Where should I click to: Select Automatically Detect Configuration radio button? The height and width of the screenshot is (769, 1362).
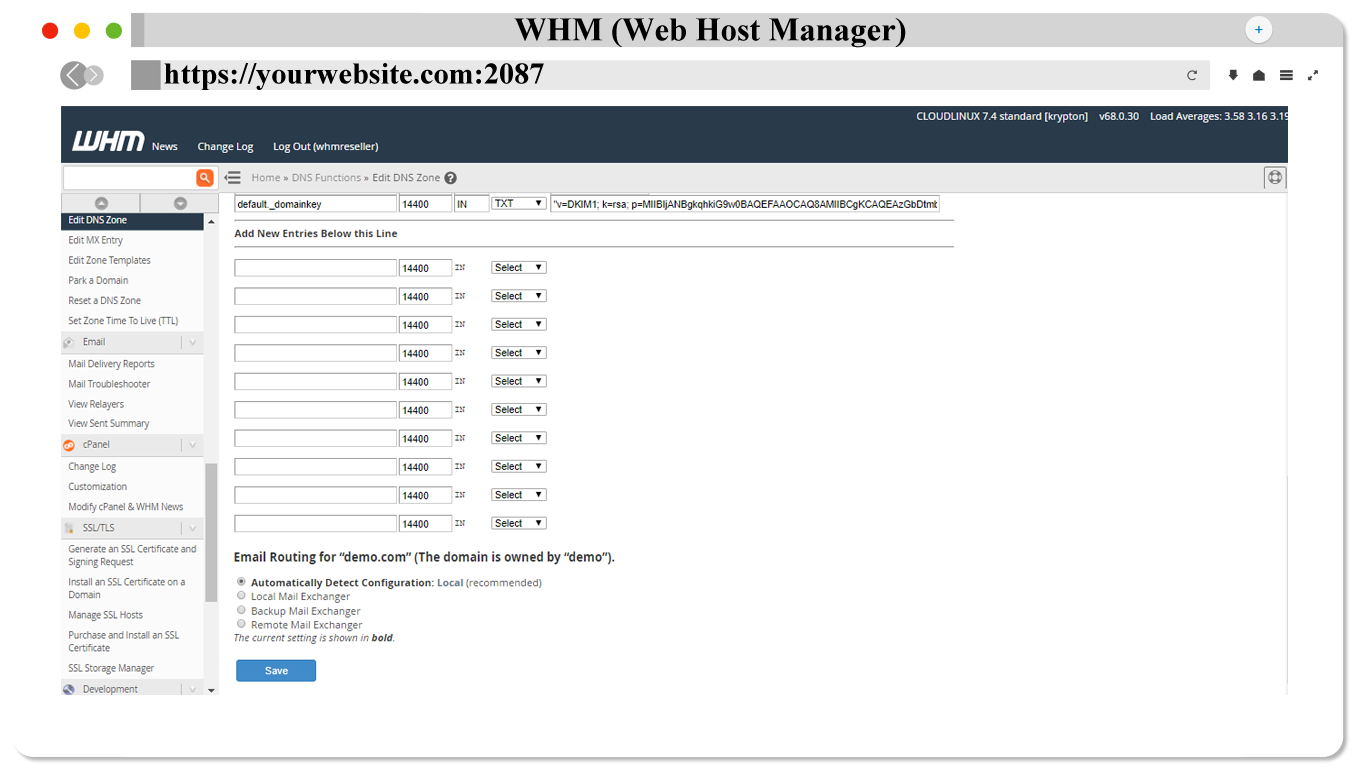(241, 581)
